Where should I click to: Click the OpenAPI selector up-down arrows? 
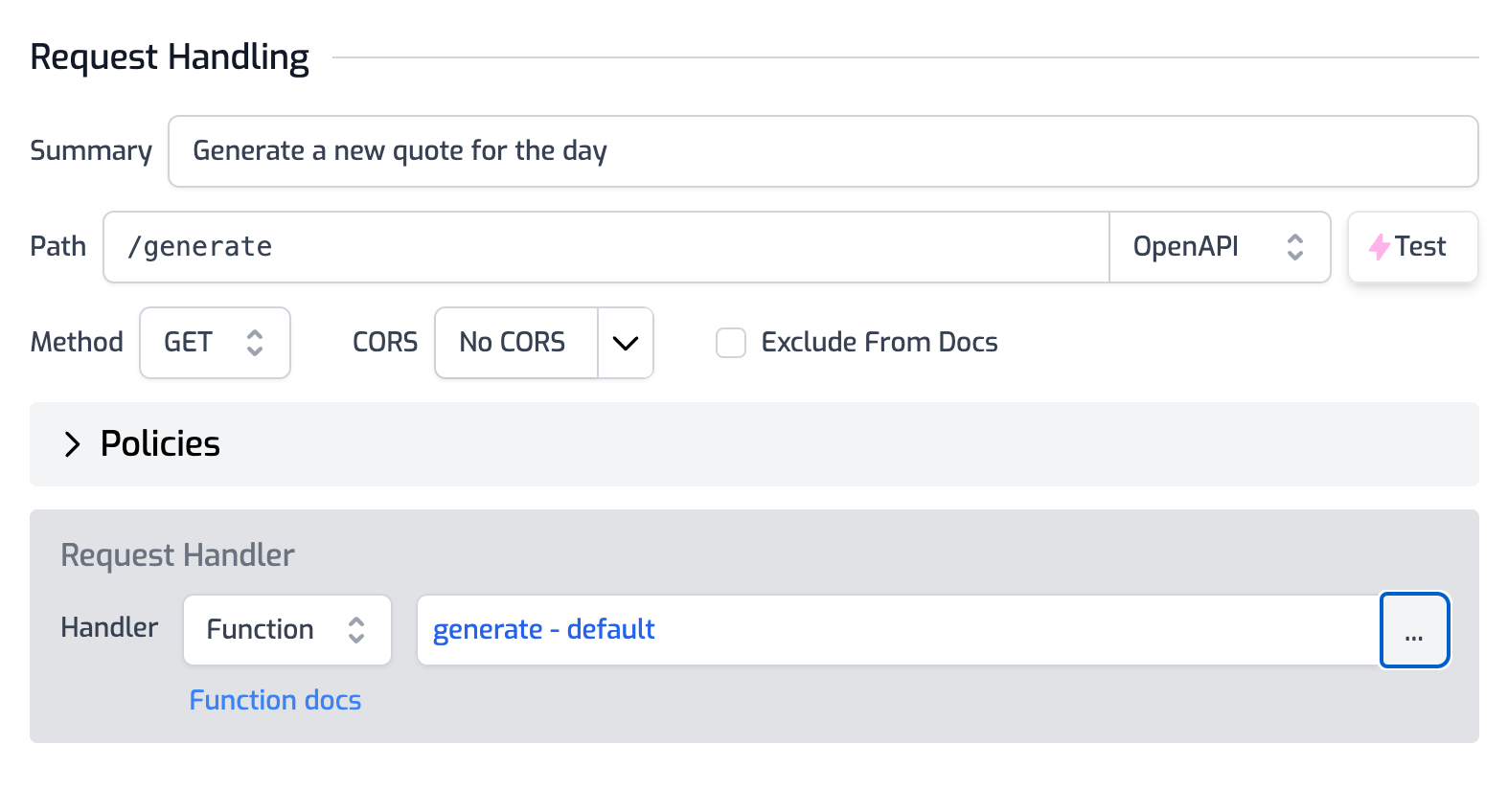pos(1294,247)
